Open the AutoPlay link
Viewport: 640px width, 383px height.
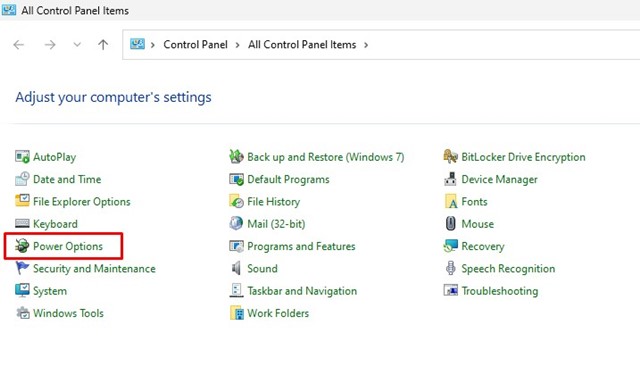point(54,157)
